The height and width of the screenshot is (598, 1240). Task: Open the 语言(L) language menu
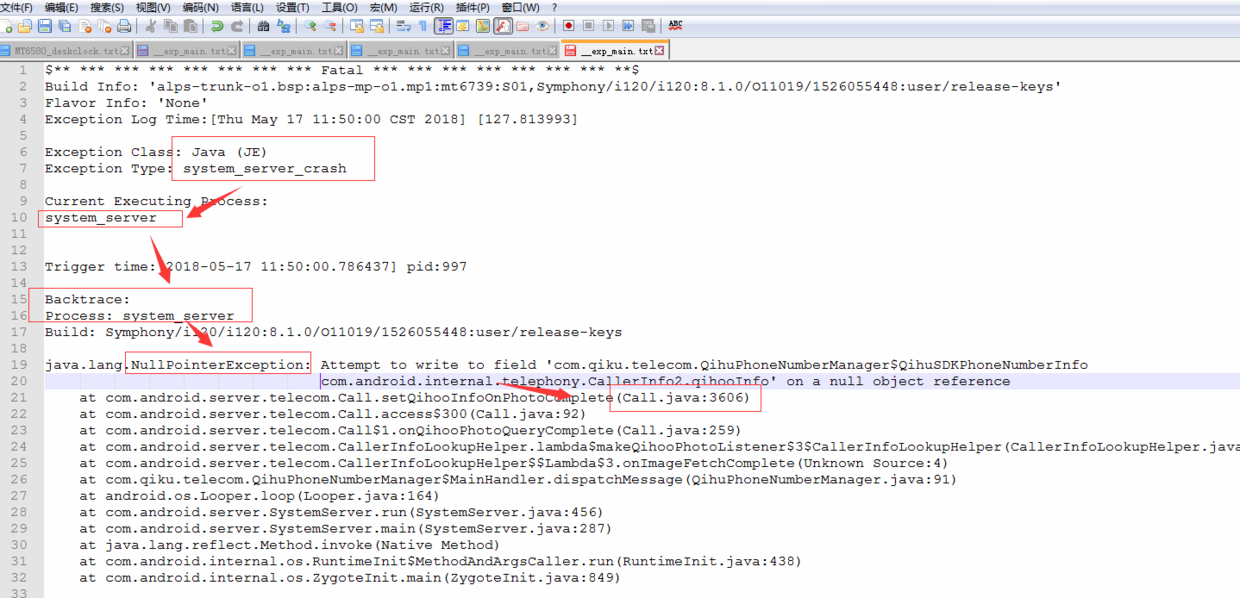tap(246, 7)
